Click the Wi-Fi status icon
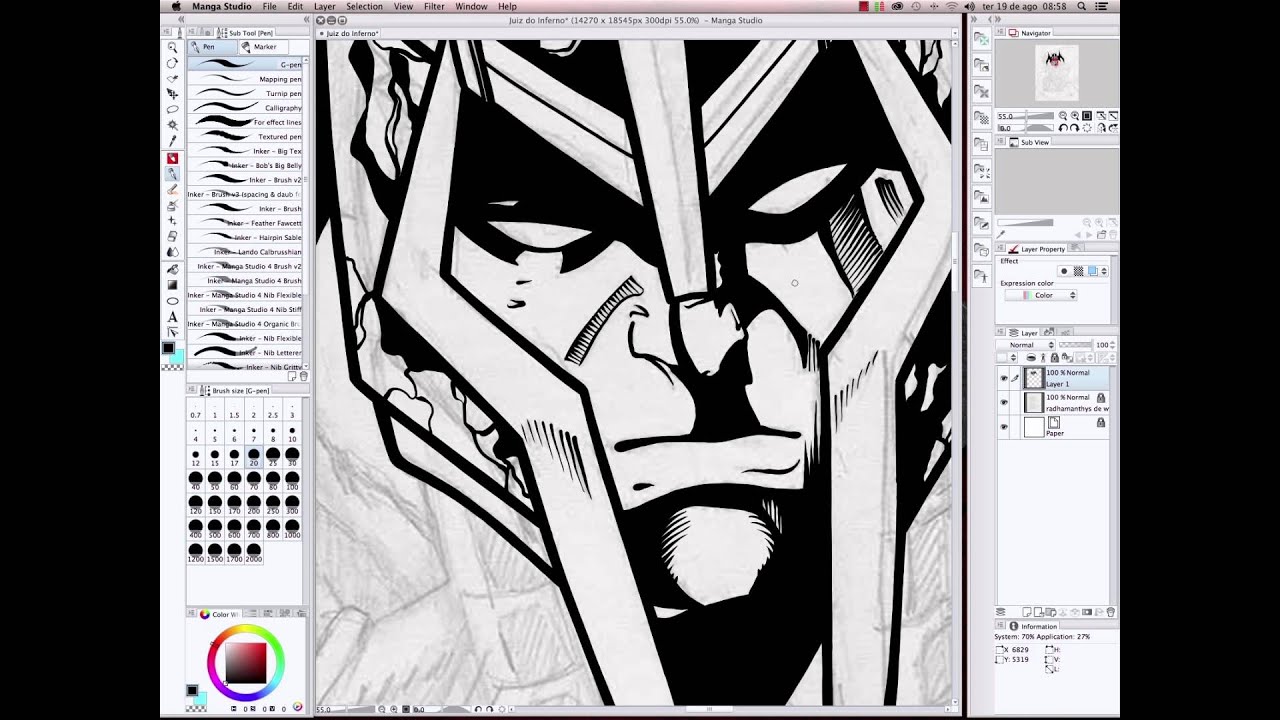Screen dimensions: 1280x720 [951, 6]
